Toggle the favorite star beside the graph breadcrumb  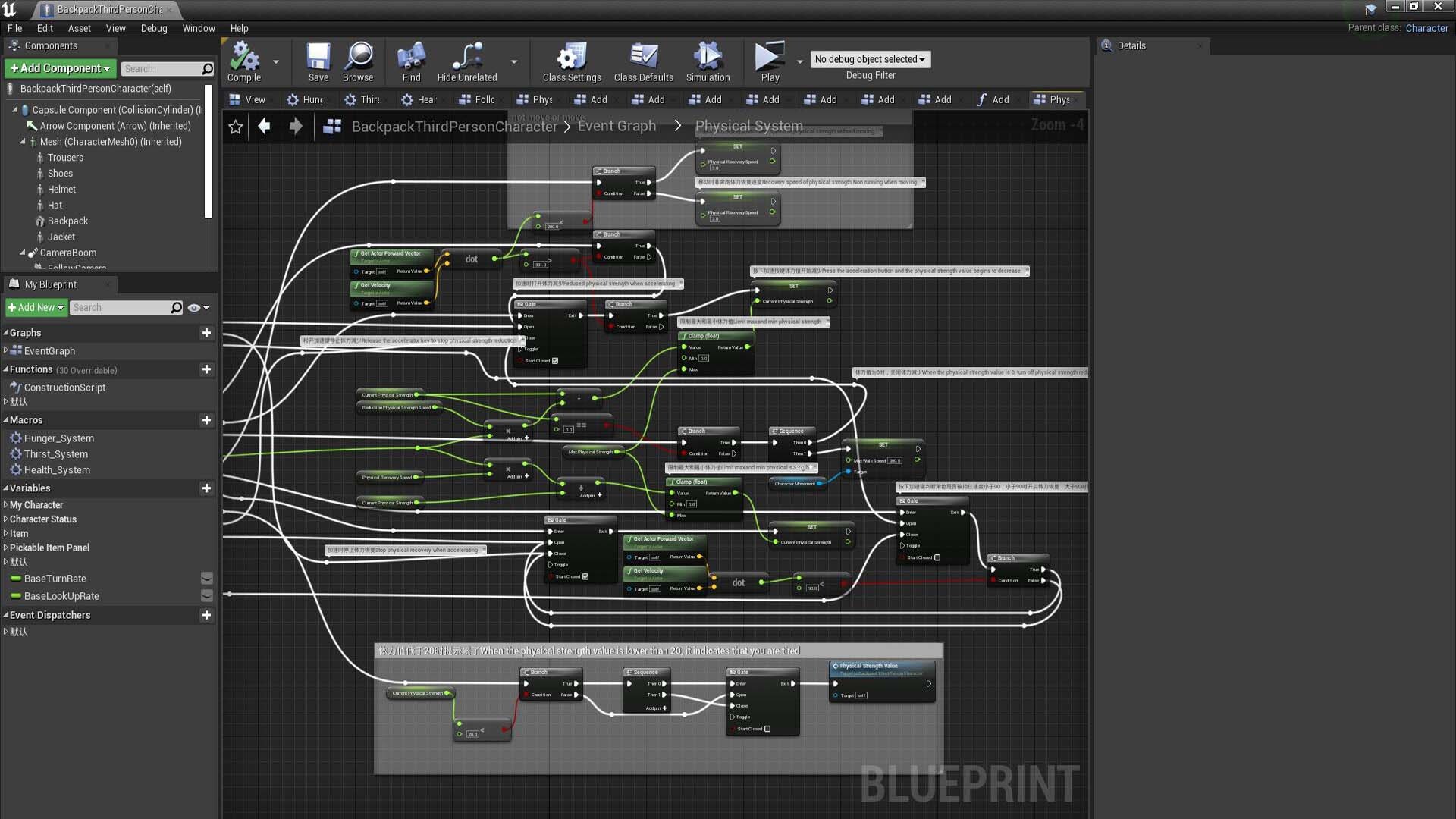coord(235,127)
